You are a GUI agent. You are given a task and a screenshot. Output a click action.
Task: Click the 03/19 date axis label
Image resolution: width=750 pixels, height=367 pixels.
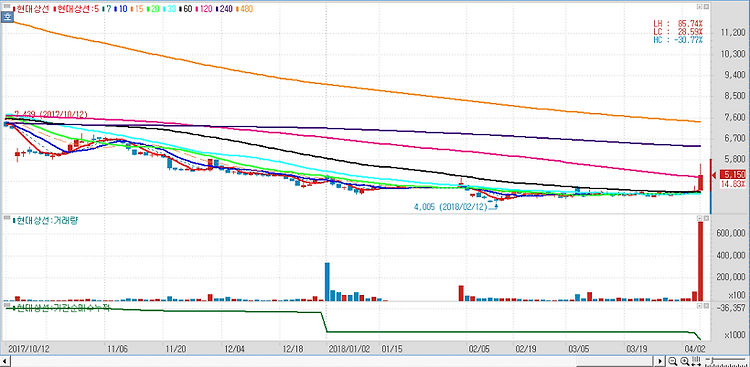pos(637,348)
